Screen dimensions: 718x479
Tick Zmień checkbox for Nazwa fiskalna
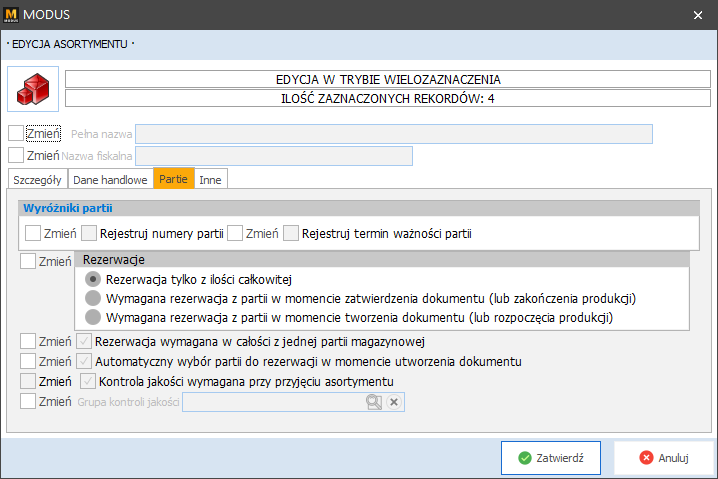click(16, 155)
